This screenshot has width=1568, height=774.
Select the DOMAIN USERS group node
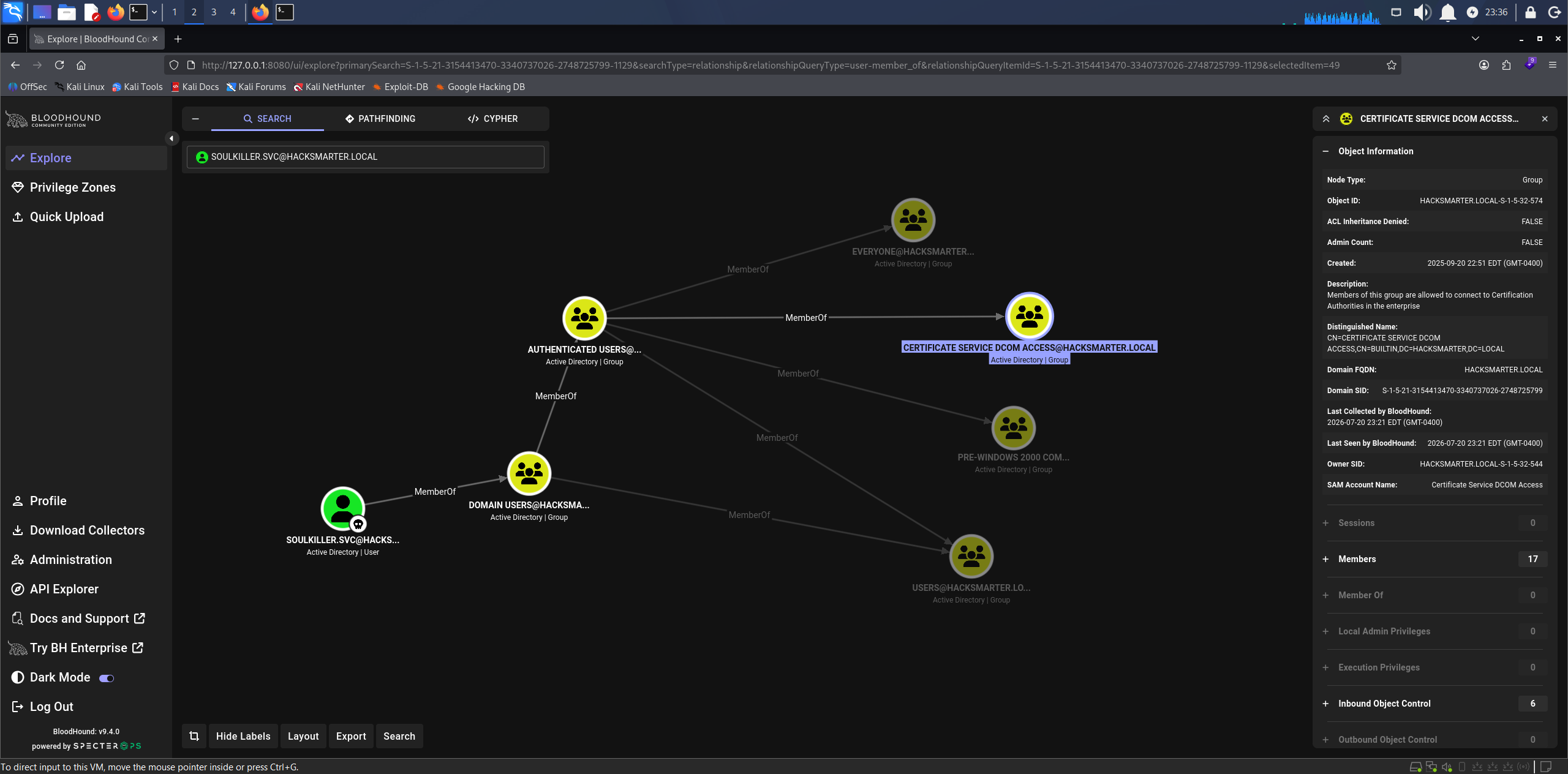tap(529, 473)
